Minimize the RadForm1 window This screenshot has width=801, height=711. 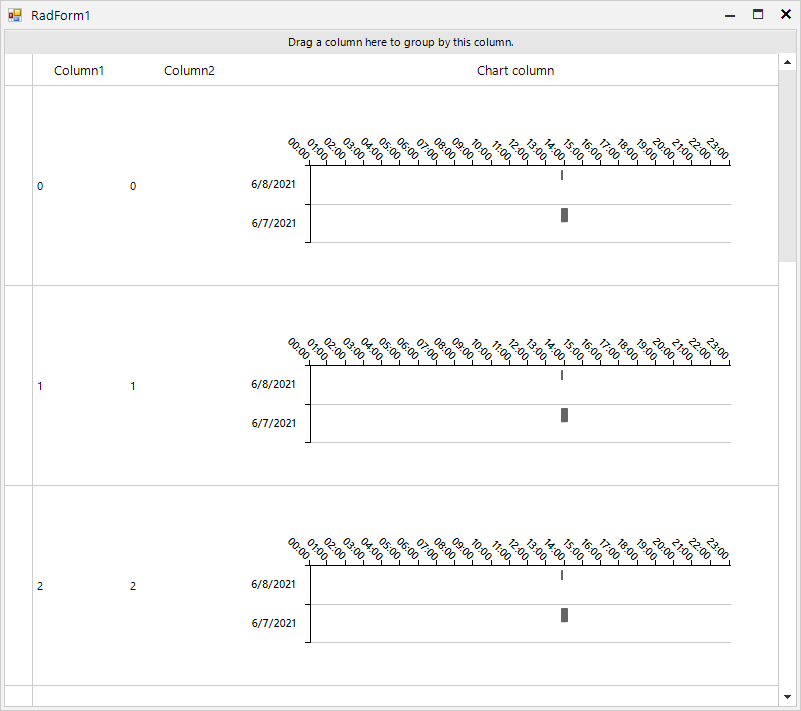click(730, 15)
